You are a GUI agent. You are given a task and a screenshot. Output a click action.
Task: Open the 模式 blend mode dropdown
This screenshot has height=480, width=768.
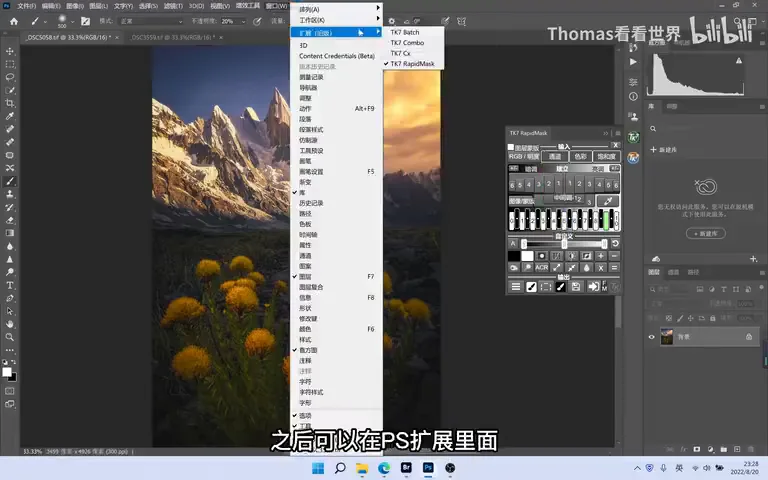coord(151,22)
